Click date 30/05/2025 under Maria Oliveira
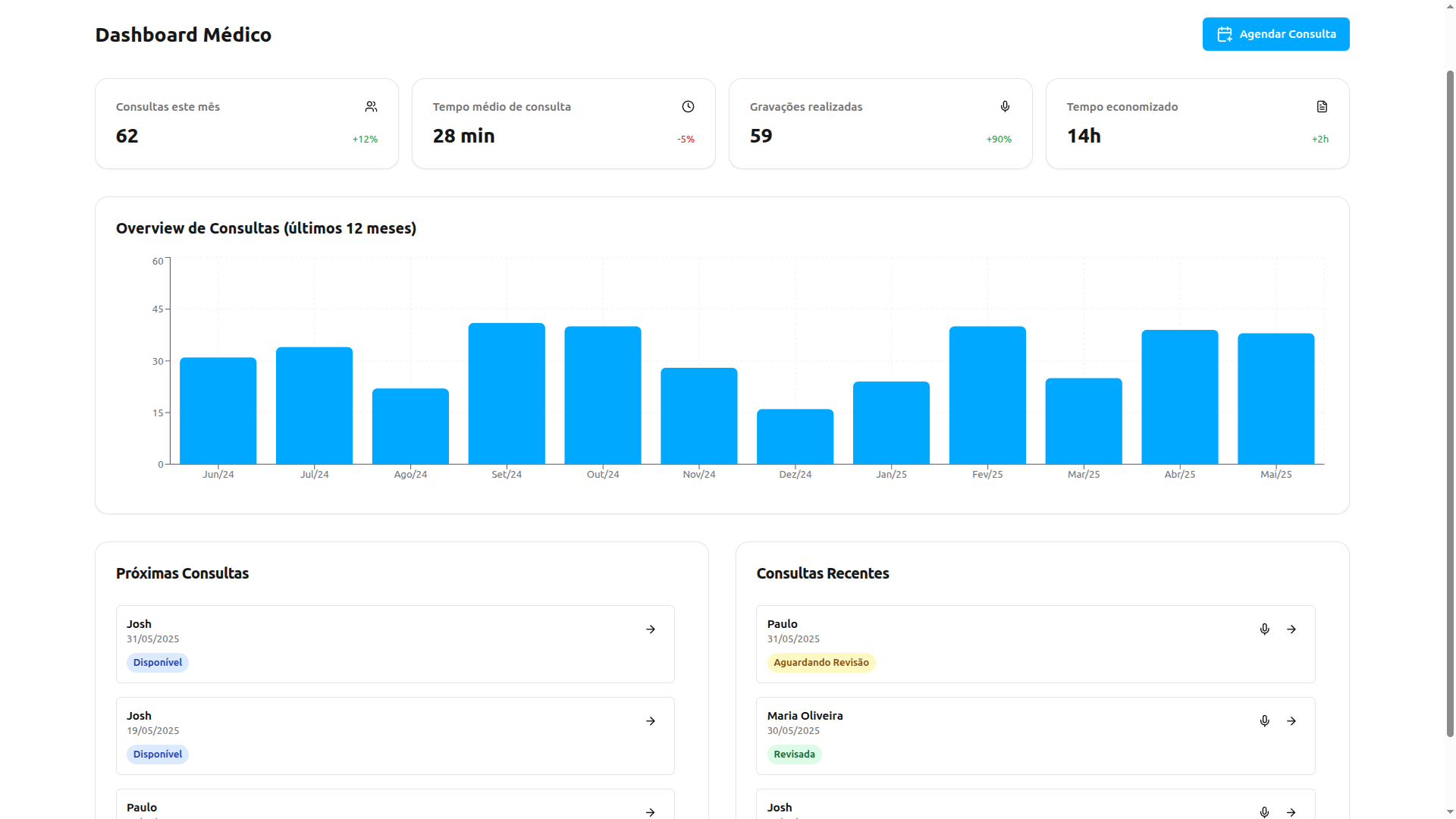The height and width of the screenshot is (819, 1456). pos(793,731)
